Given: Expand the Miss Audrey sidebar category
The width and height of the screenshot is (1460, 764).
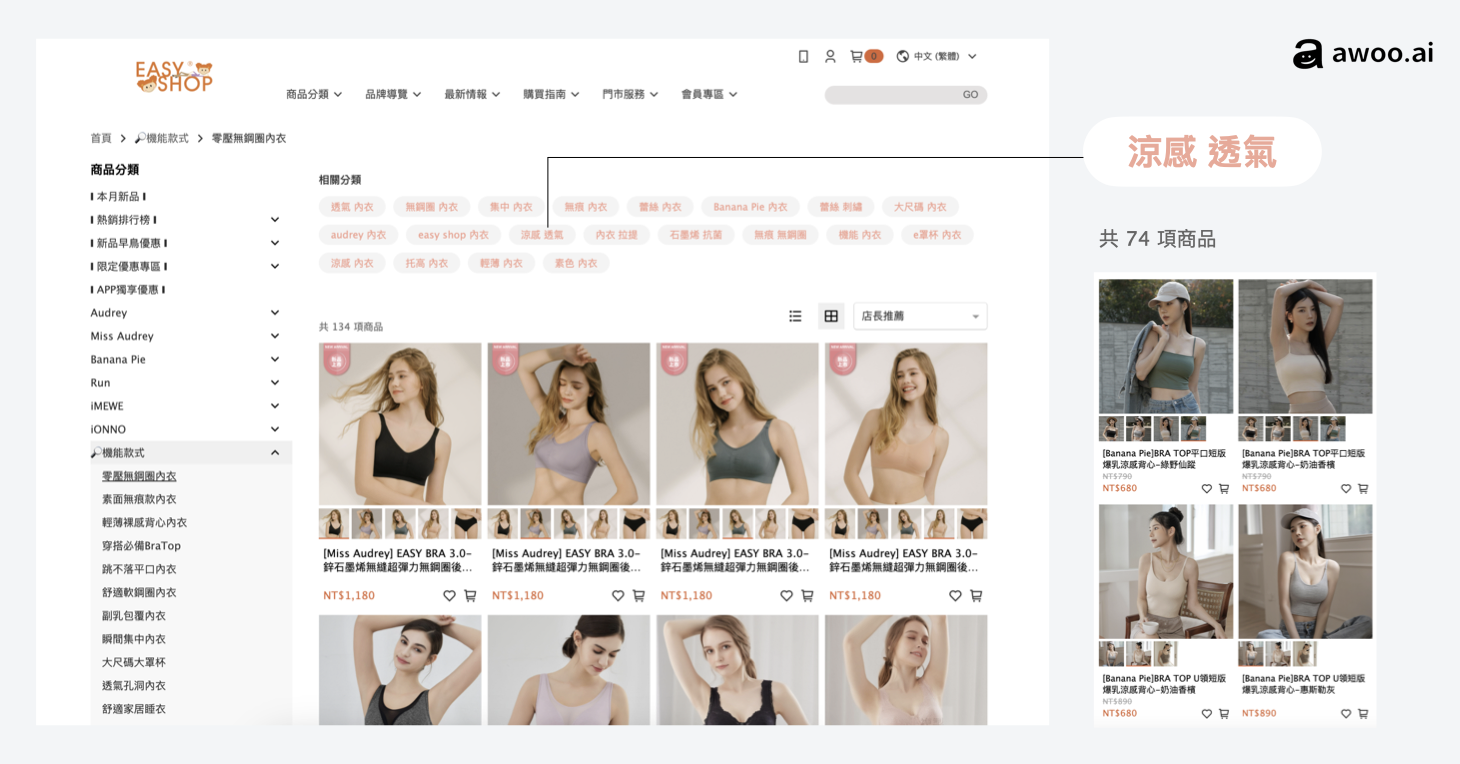Looking at the screenshot, I should pos(275,336).
